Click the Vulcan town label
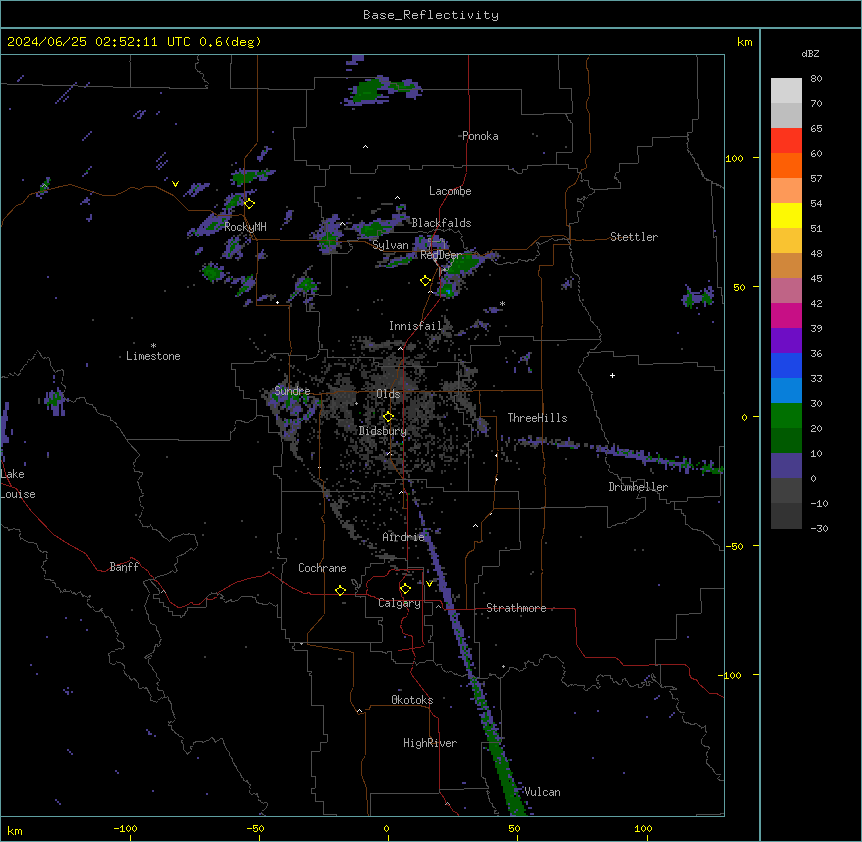This screenshot has height=842, width=862. point(542,792)
